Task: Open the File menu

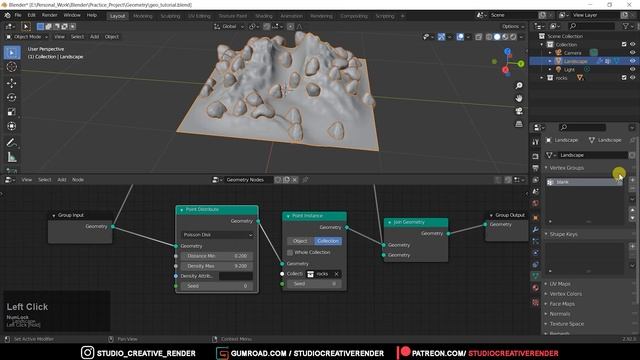Action: [x=18, y=16]
